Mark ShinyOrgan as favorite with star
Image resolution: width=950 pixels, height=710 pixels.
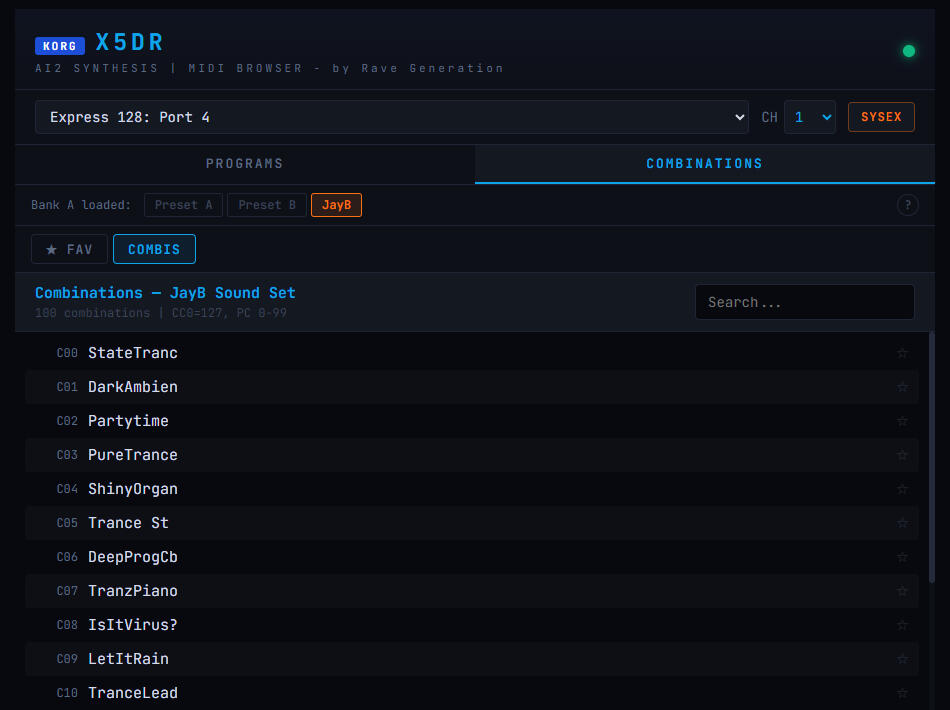pos(902,489)
